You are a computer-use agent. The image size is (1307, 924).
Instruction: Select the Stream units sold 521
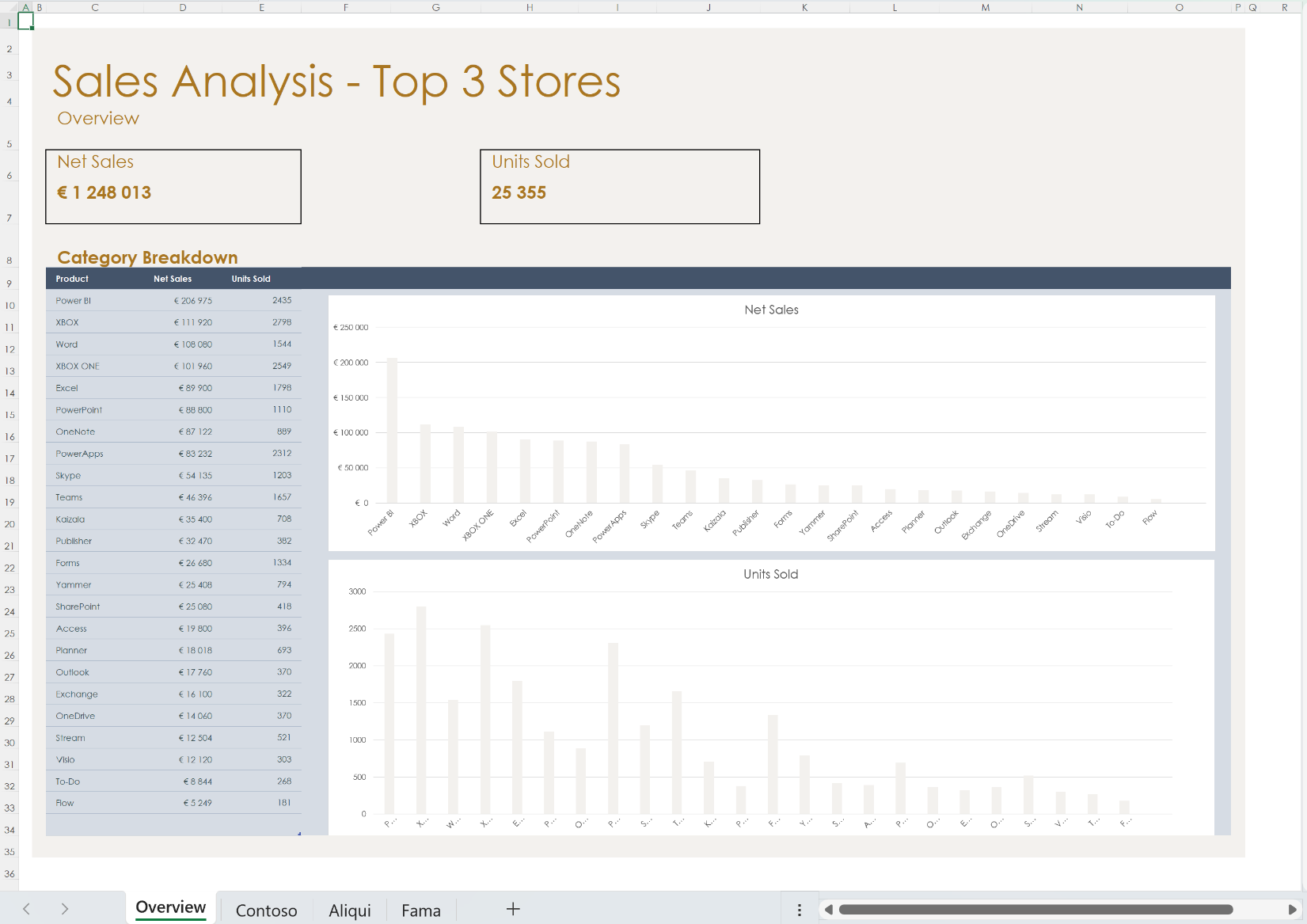pyautogui.click(x=284, y=738)
